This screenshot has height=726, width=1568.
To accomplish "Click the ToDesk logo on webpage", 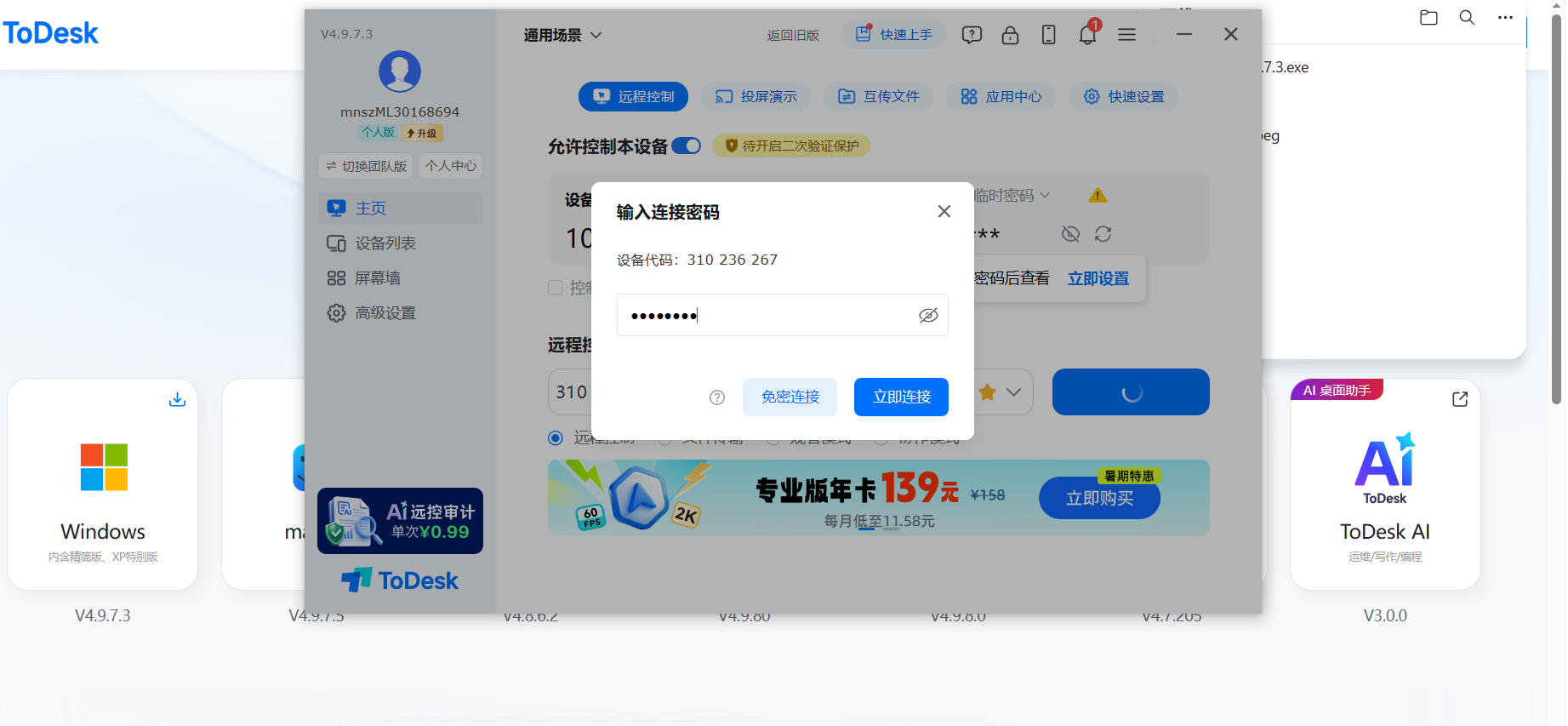I will point(50,33).
